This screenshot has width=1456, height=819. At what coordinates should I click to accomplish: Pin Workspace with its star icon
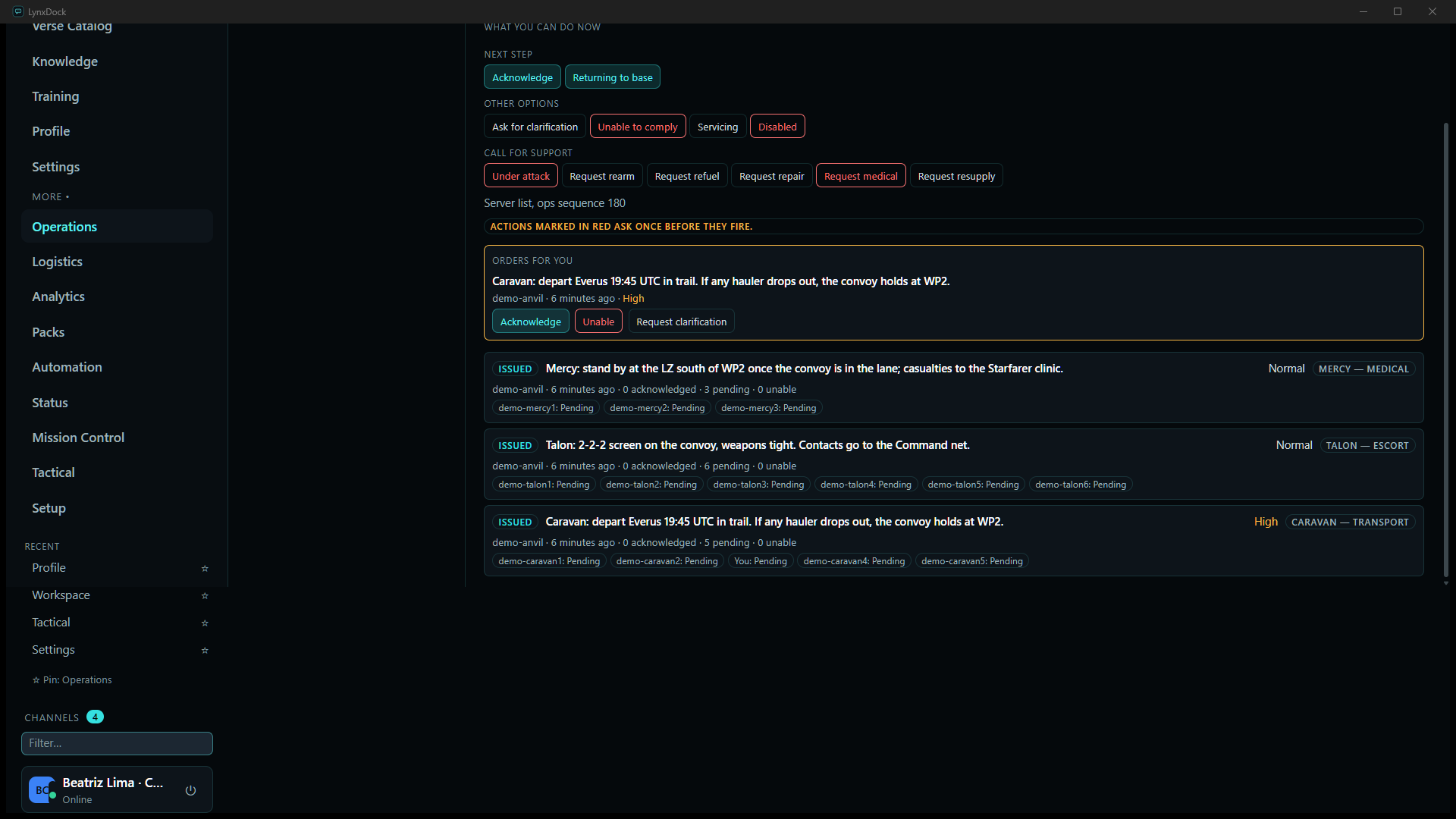pos(205,595)
